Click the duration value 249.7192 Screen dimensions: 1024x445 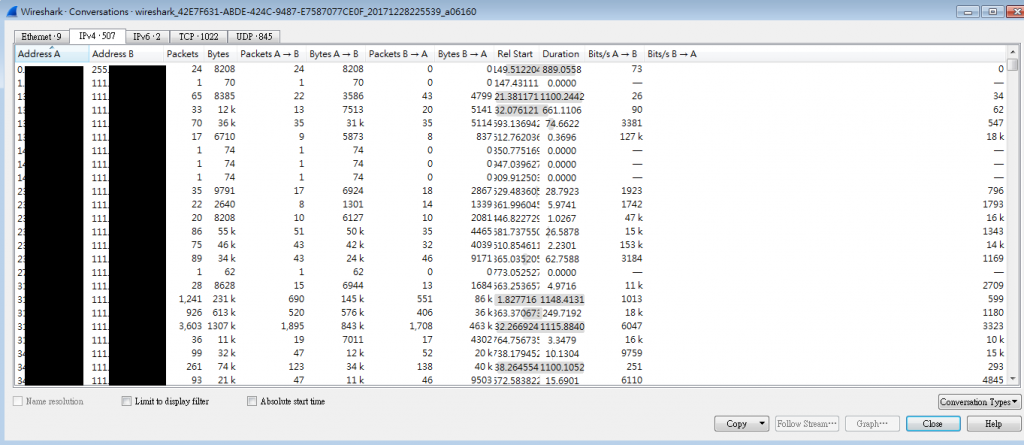(x=564, y=312)
